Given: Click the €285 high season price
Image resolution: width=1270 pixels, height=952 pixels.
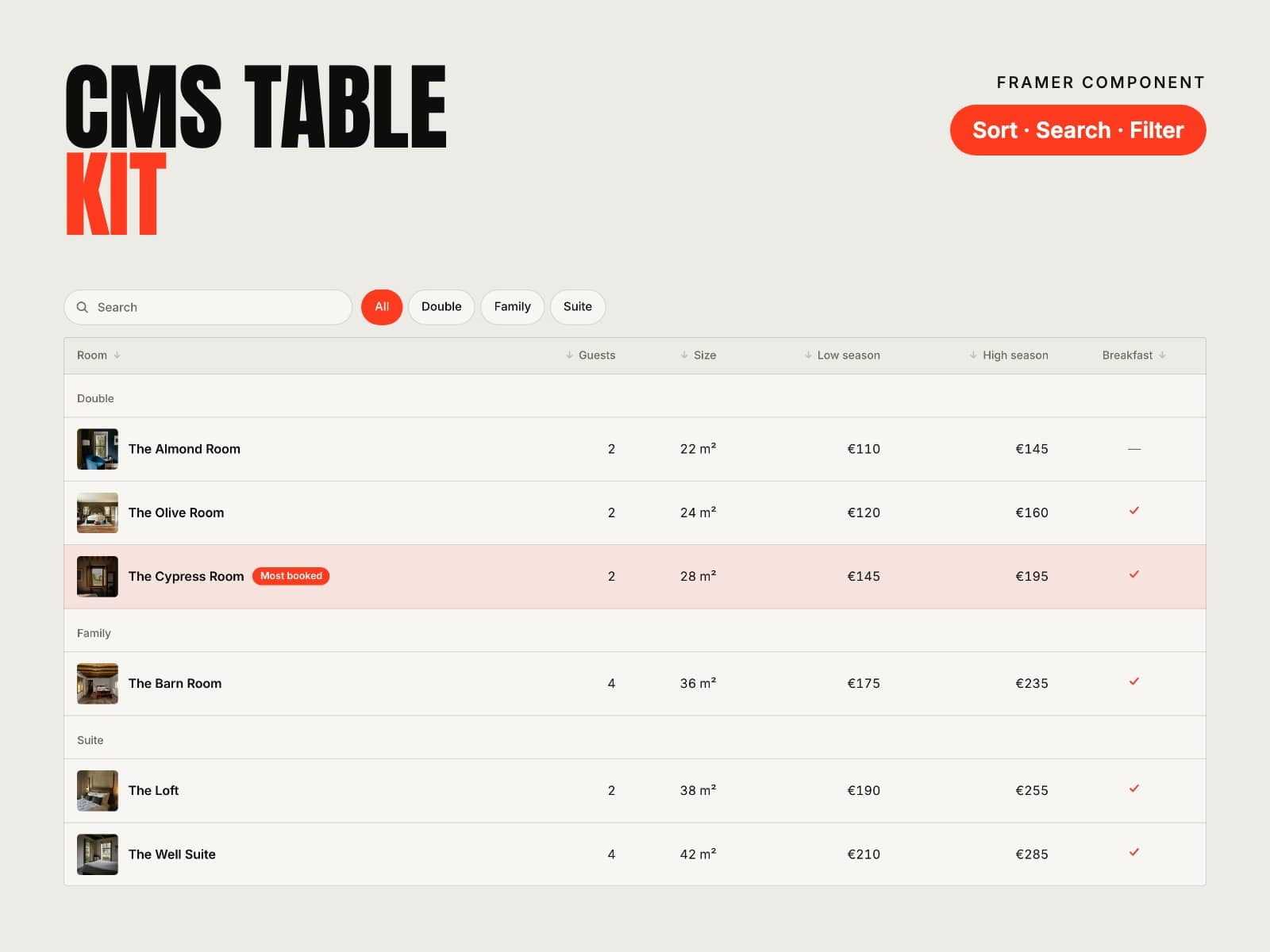Looking at the screenshot, I should 1032,854.
